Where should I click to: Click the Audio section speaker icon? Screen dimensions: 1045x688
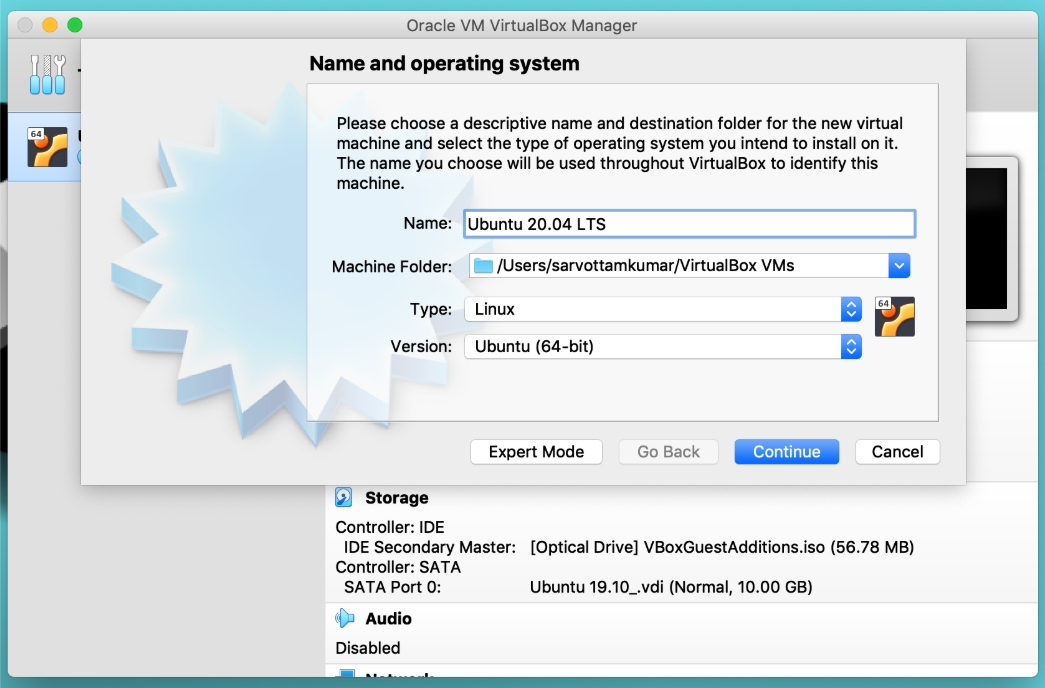pos(344,618)
